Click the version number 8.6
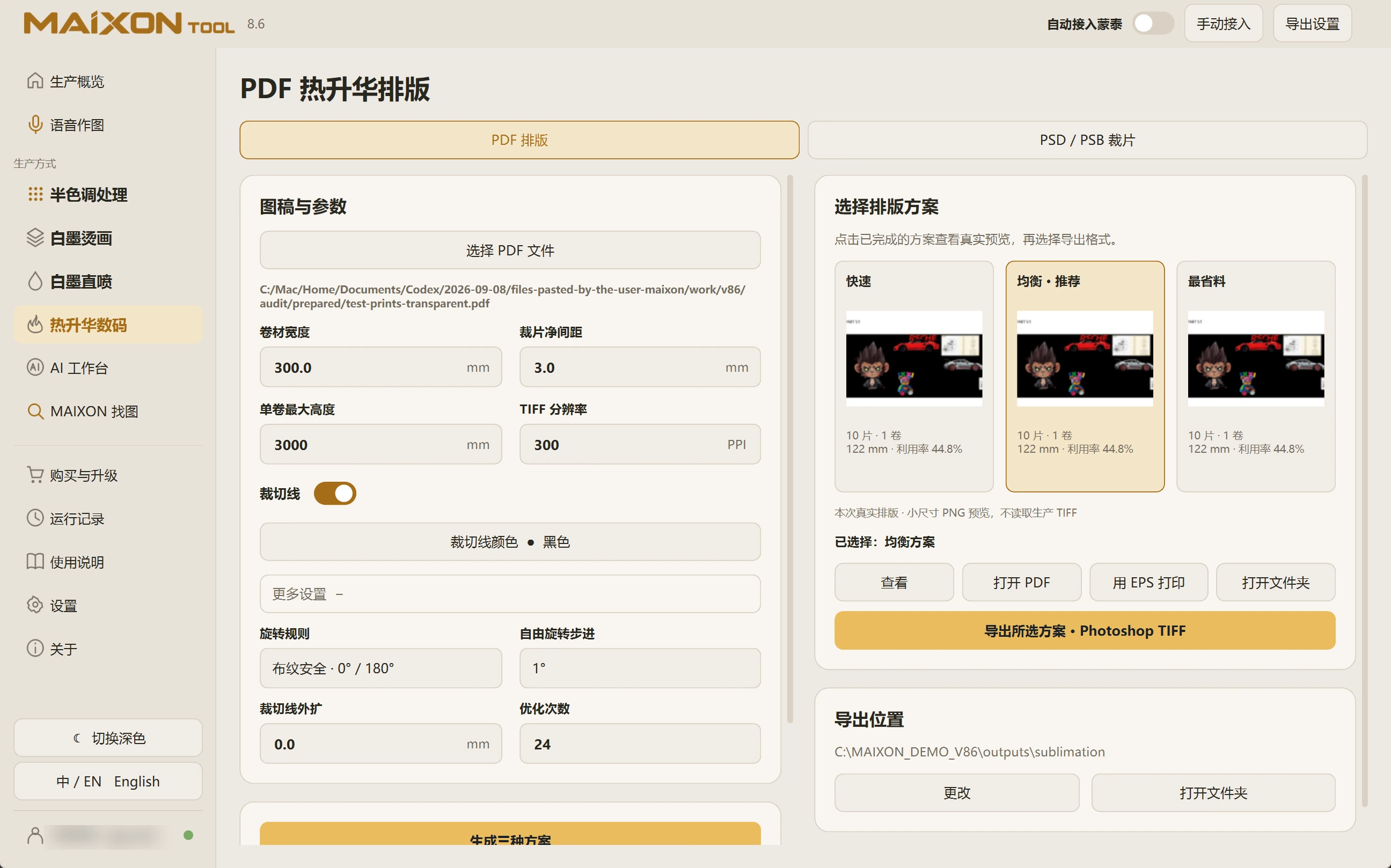This screenshot has height=868, width=1391. pyautogui.click(x=255, y=24)
